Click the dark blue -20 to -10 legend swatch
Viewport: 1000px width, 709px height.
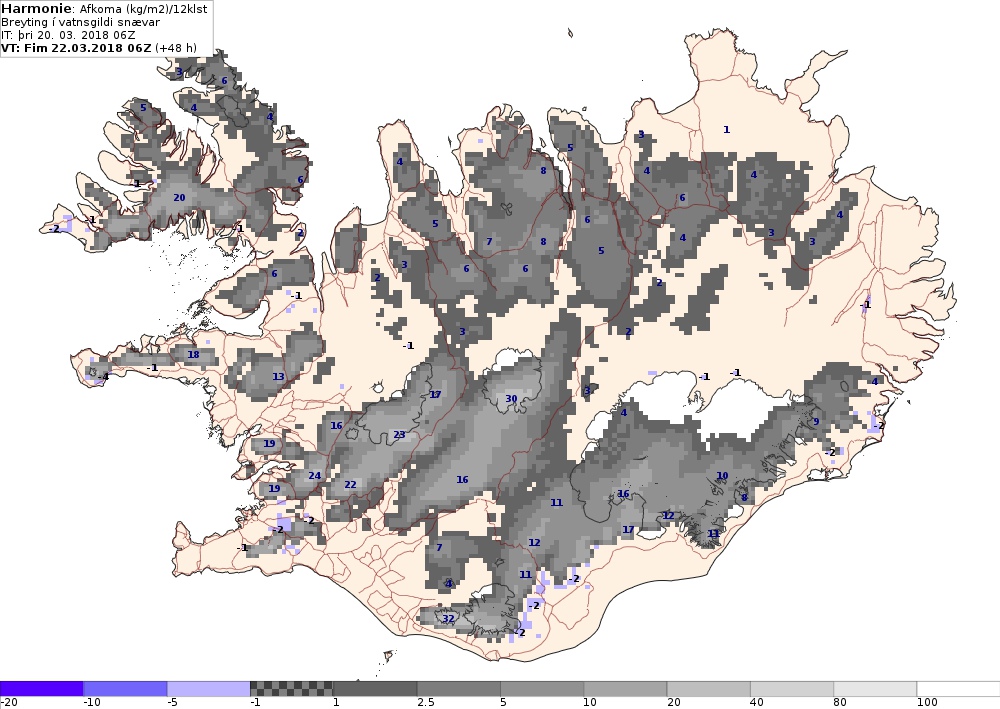[x=41, y=689]
